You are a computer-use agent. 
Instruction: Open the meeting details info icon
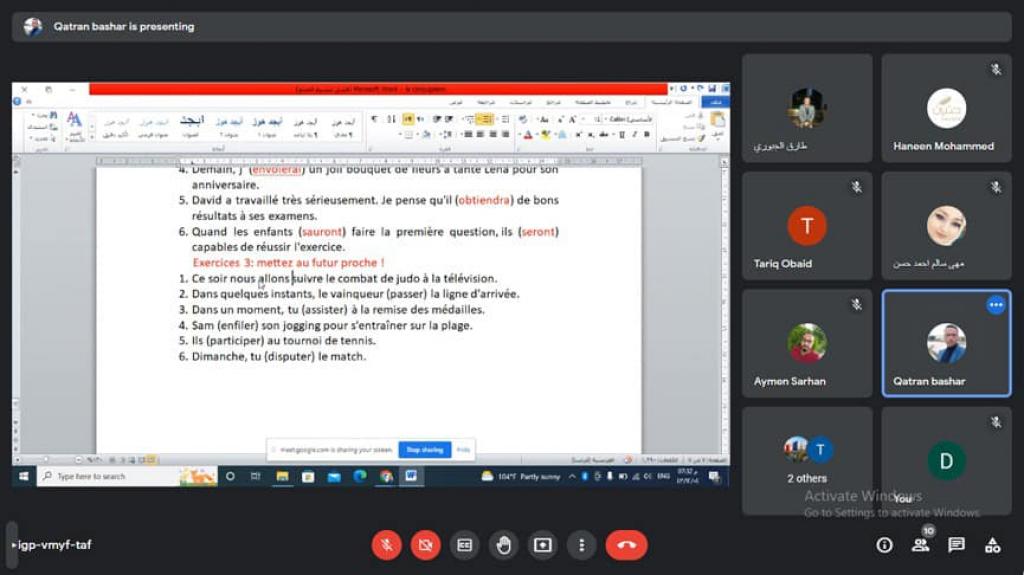[x=884, y=545]
